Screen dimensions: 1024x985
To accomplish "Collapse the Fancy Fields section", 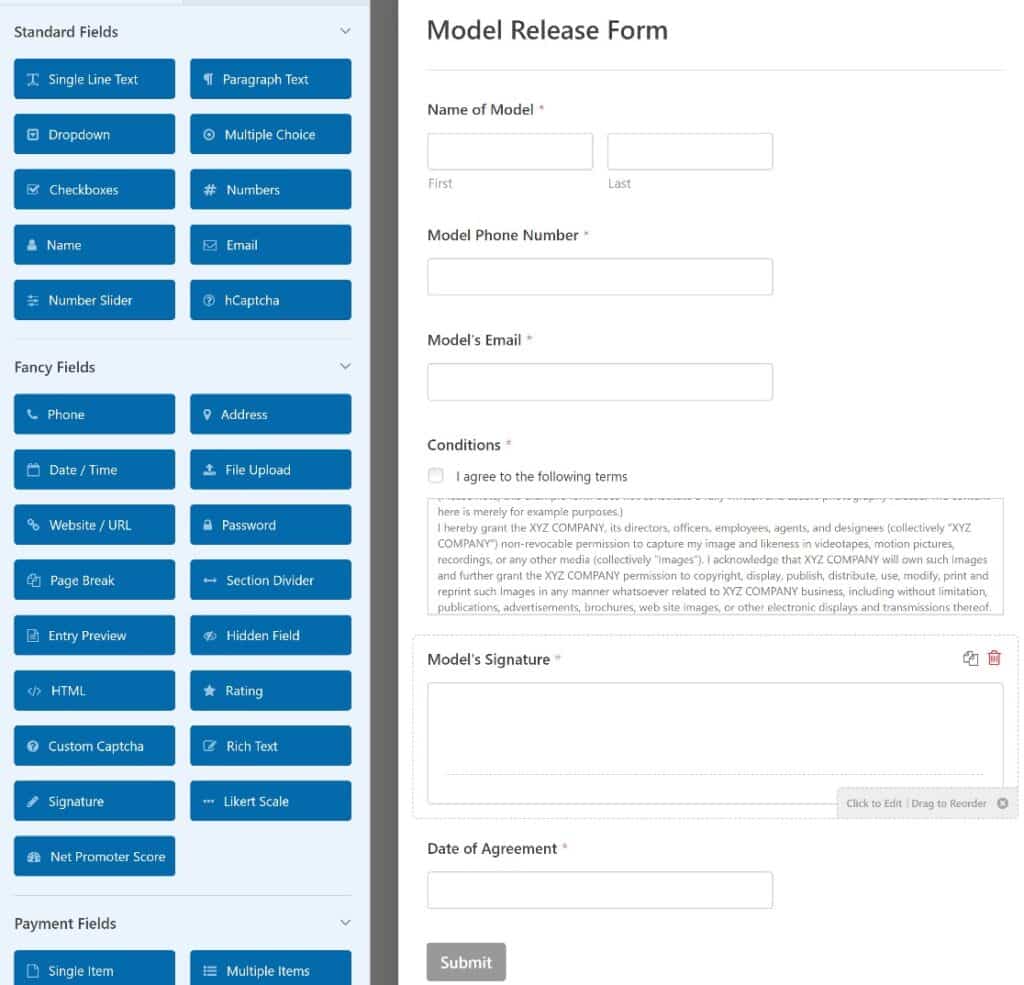I will coord(344,366).
